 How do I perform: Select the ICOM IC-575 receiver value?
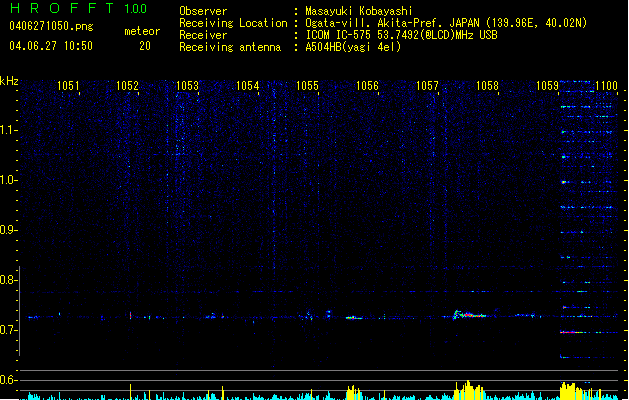tap(401, 35)
